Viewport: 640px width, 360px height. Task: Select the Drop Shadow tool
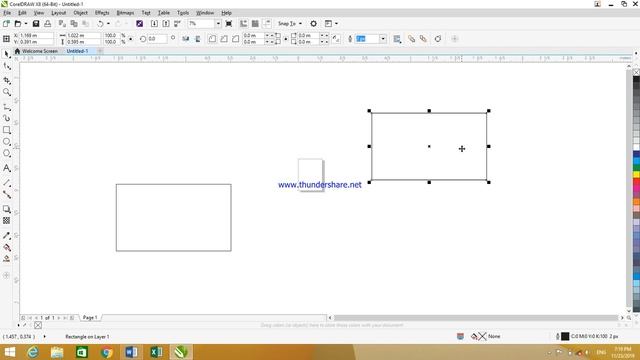(7, 209)
